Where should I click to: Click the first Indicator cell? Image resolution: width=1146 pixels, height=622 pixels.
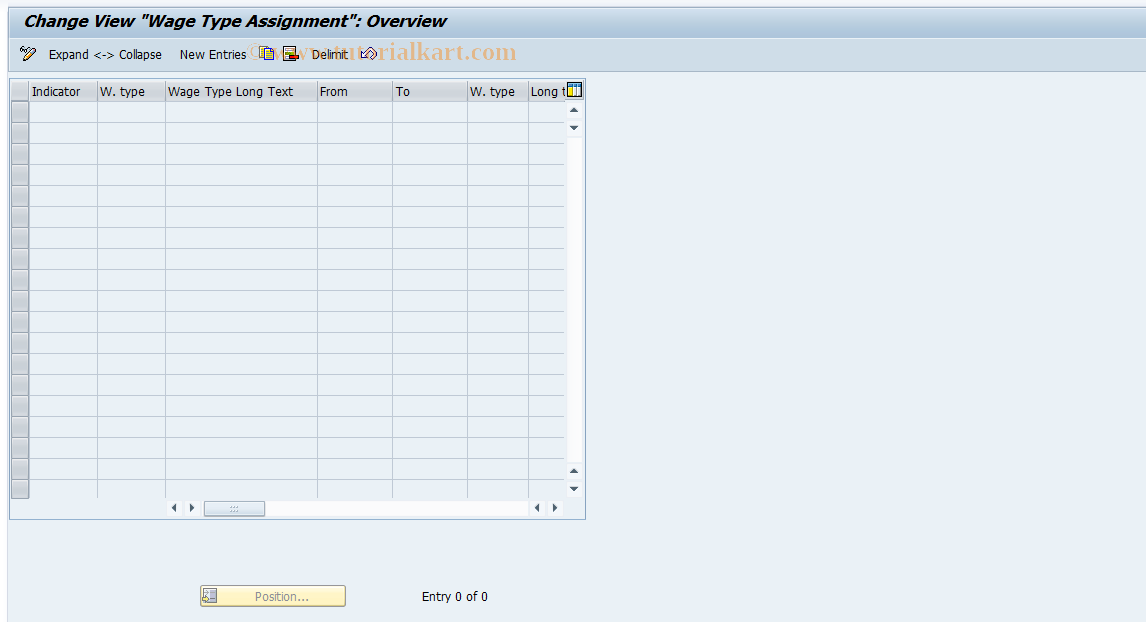tap(63, 112)
